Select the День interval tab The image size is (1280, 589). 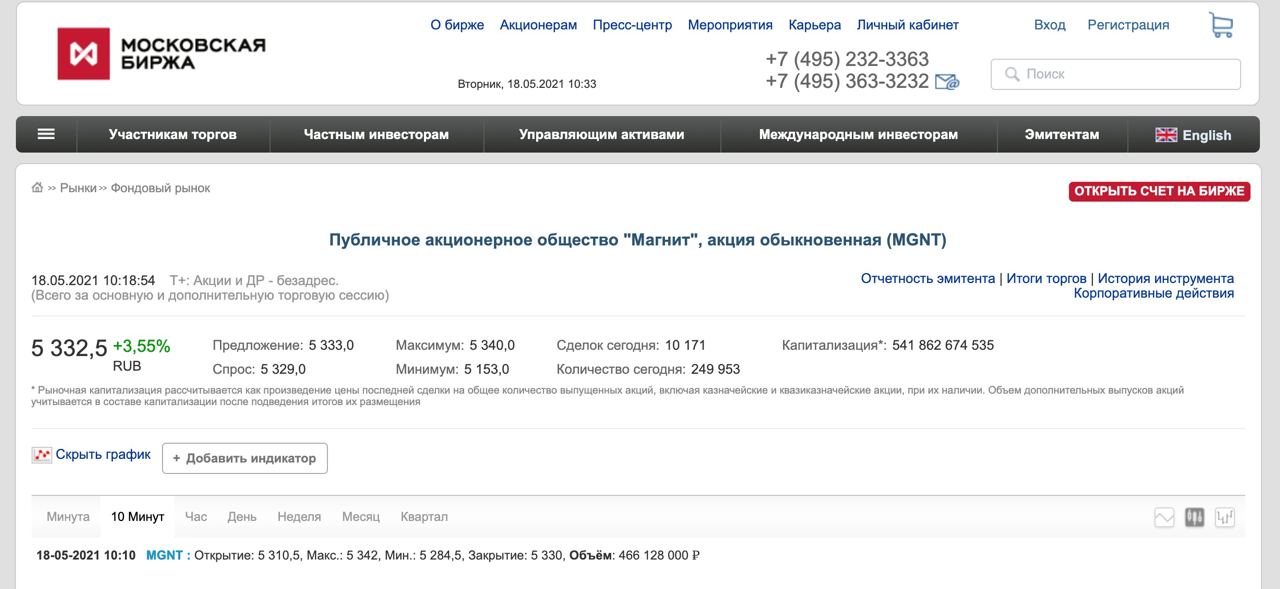242,517
